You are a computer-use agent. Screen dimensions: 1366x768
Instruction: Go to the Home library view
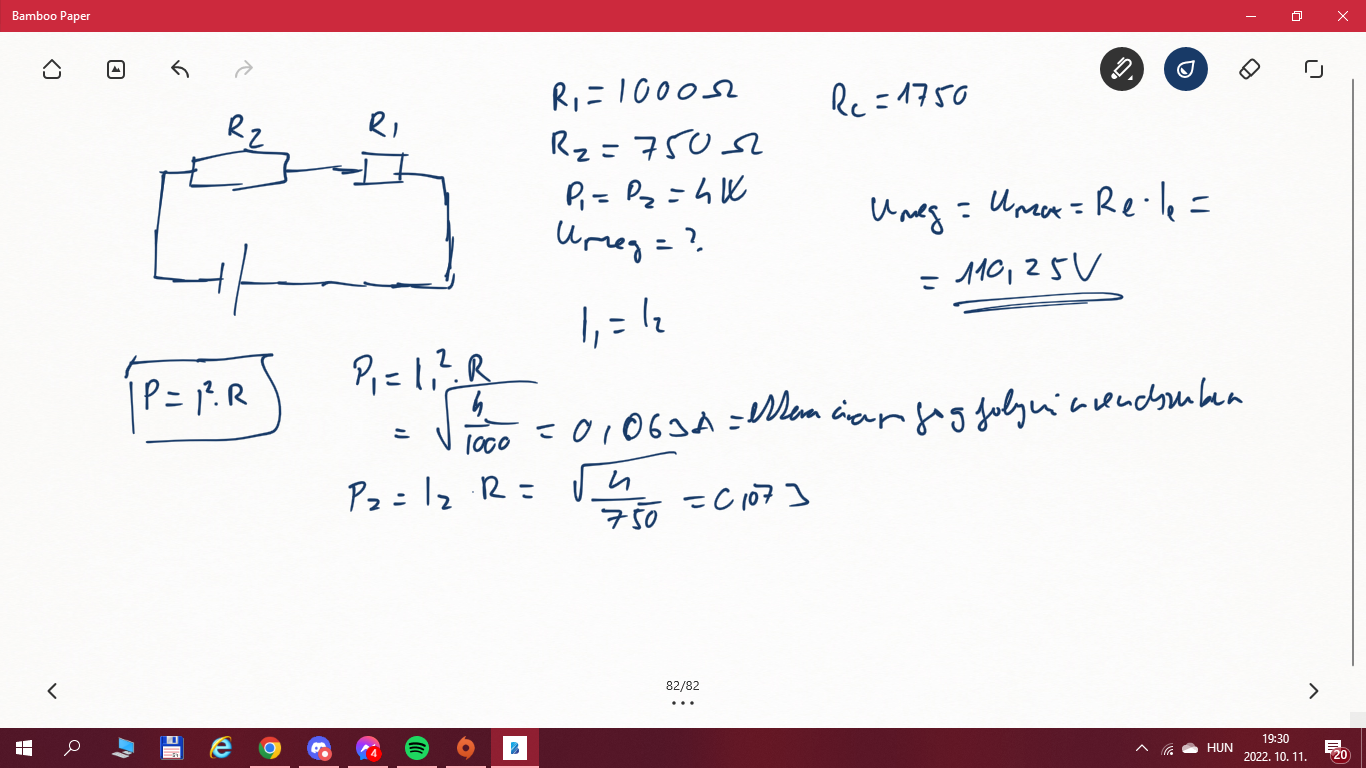[52, 69]
